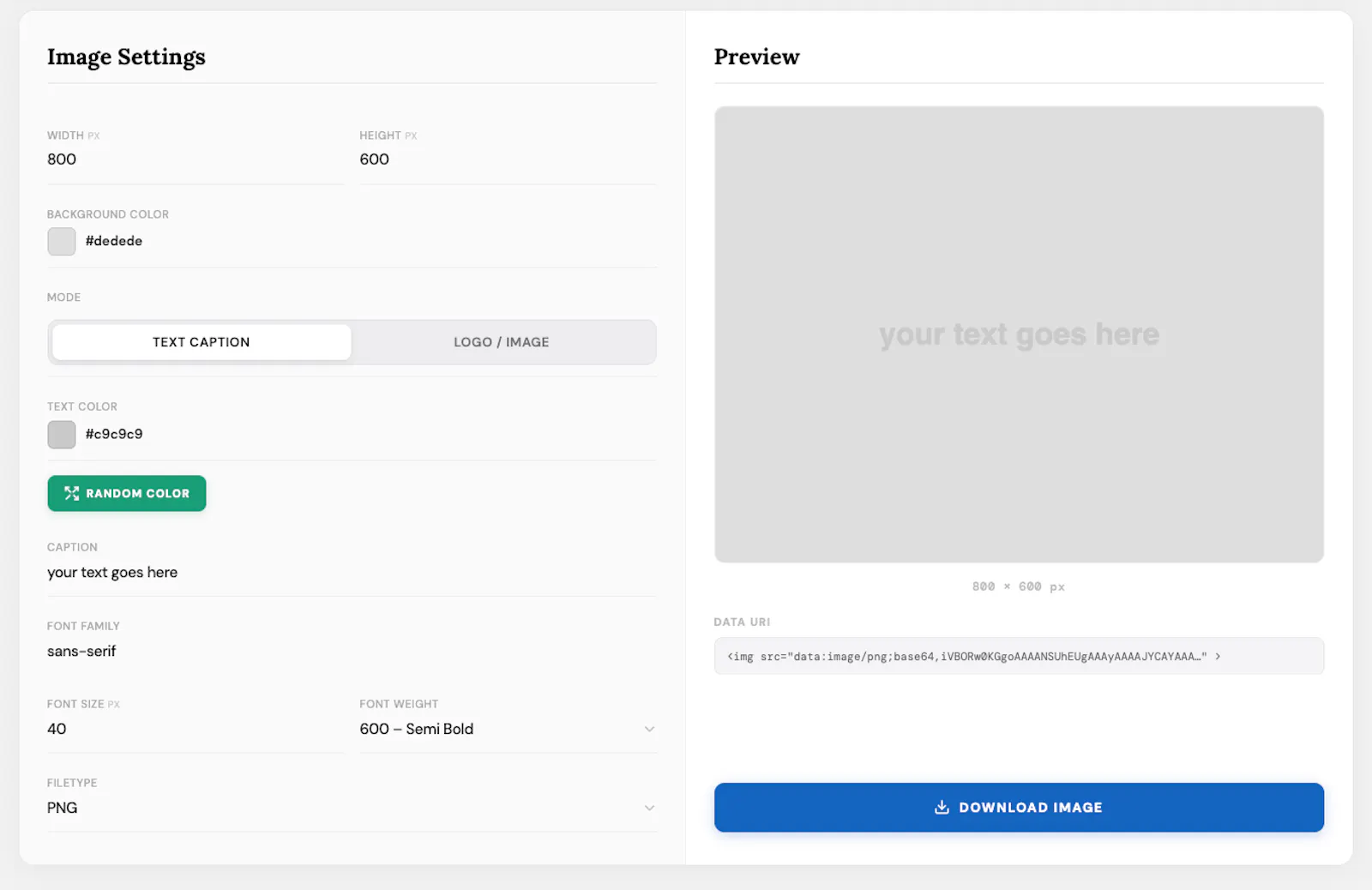Click the download arrow icon
1372x890 pixels.
click(x=942, y=807)
